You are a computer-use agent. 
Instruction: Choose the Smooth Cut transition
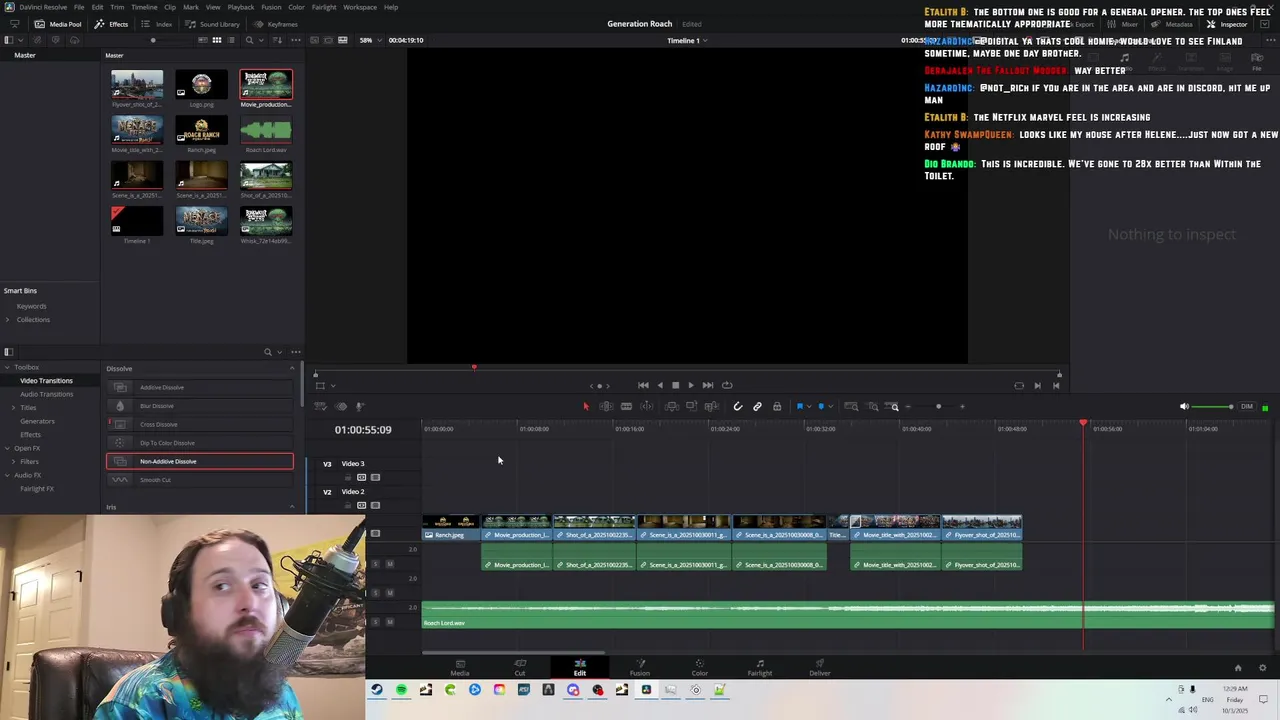[200, 480]
